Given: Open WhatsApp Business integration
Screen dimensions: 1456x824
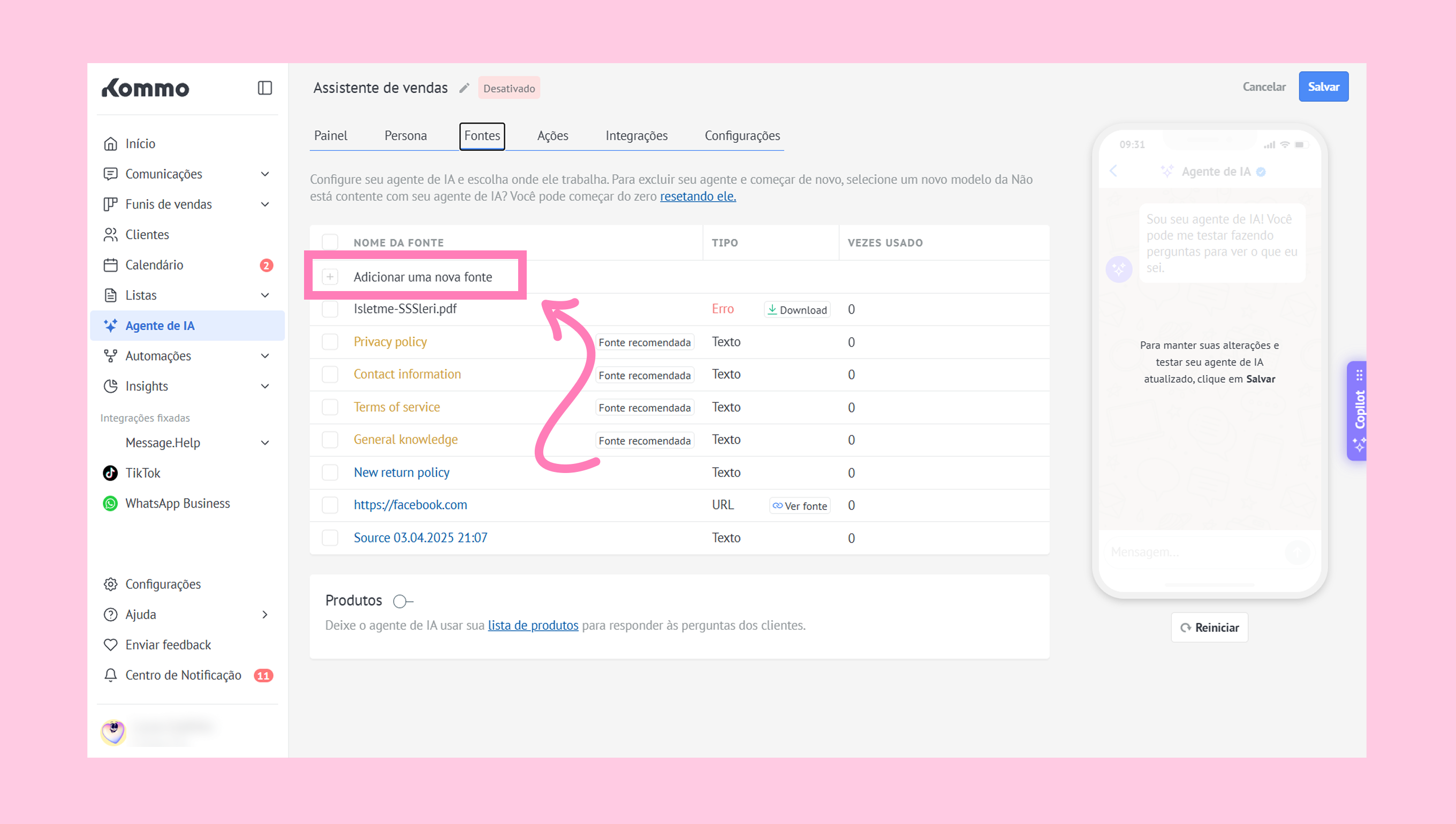Looking at the screenshot, I should (177, 503).
